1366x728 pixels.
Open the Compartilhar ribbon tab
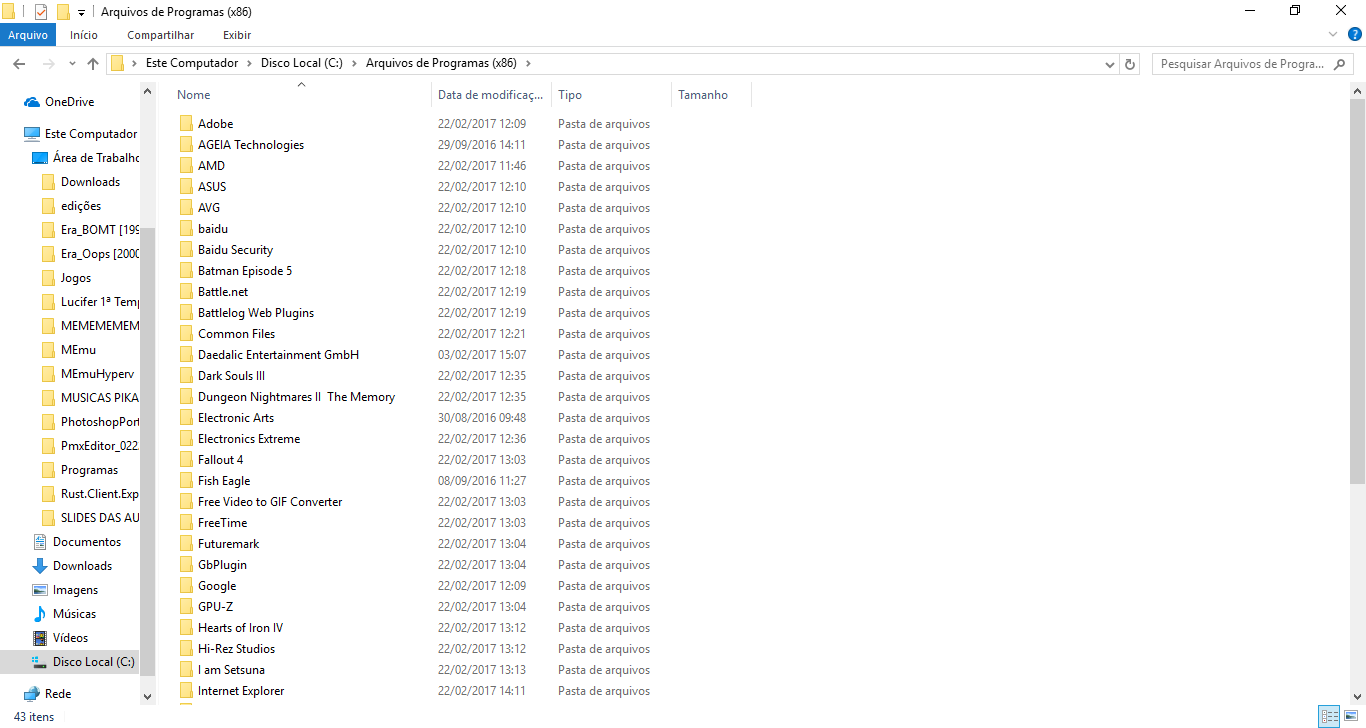[x=161, y=35]
